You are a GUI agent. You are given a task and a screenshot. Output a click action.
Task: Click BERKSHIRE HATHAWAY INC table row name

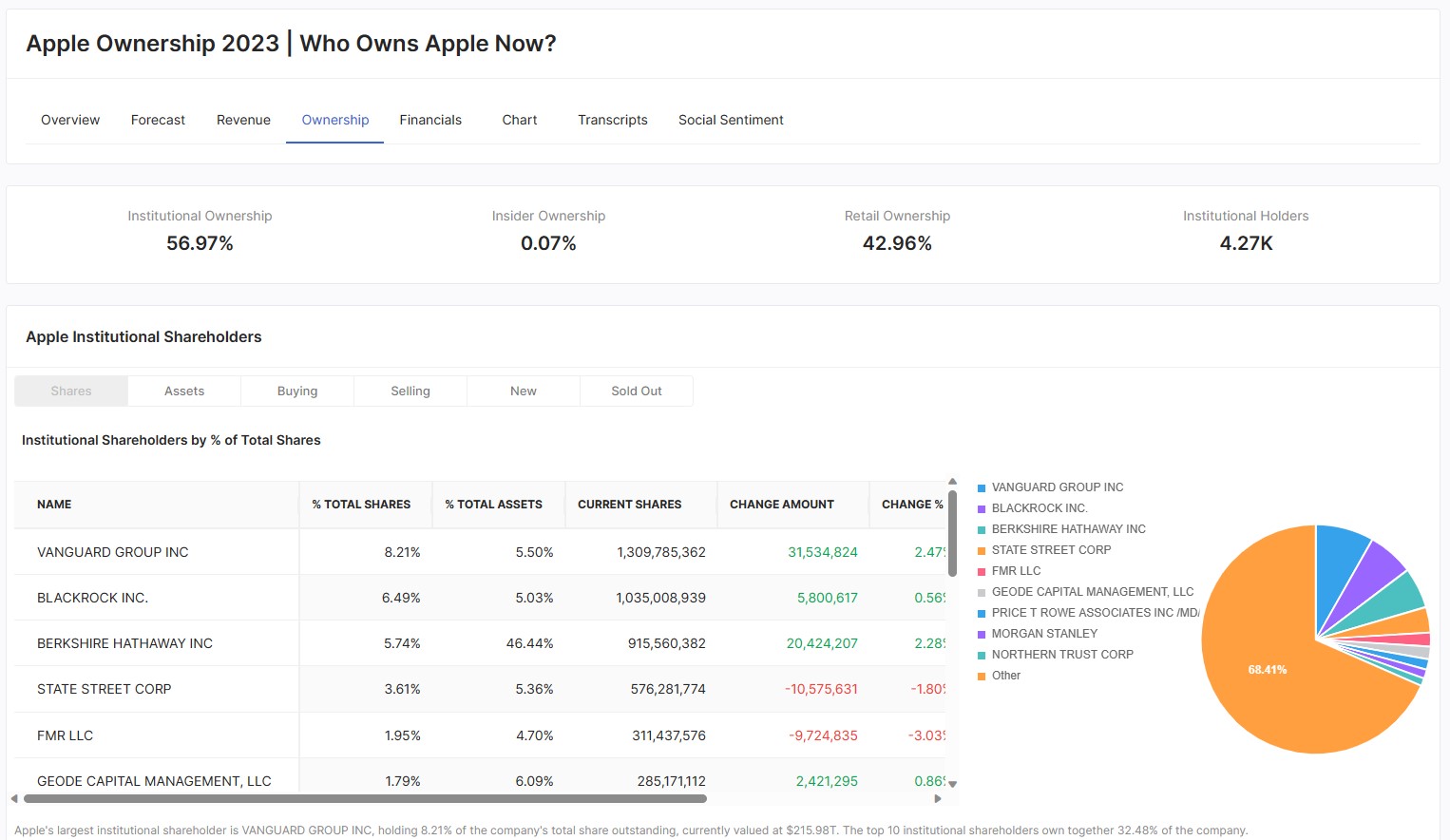[x=124, y=643]
